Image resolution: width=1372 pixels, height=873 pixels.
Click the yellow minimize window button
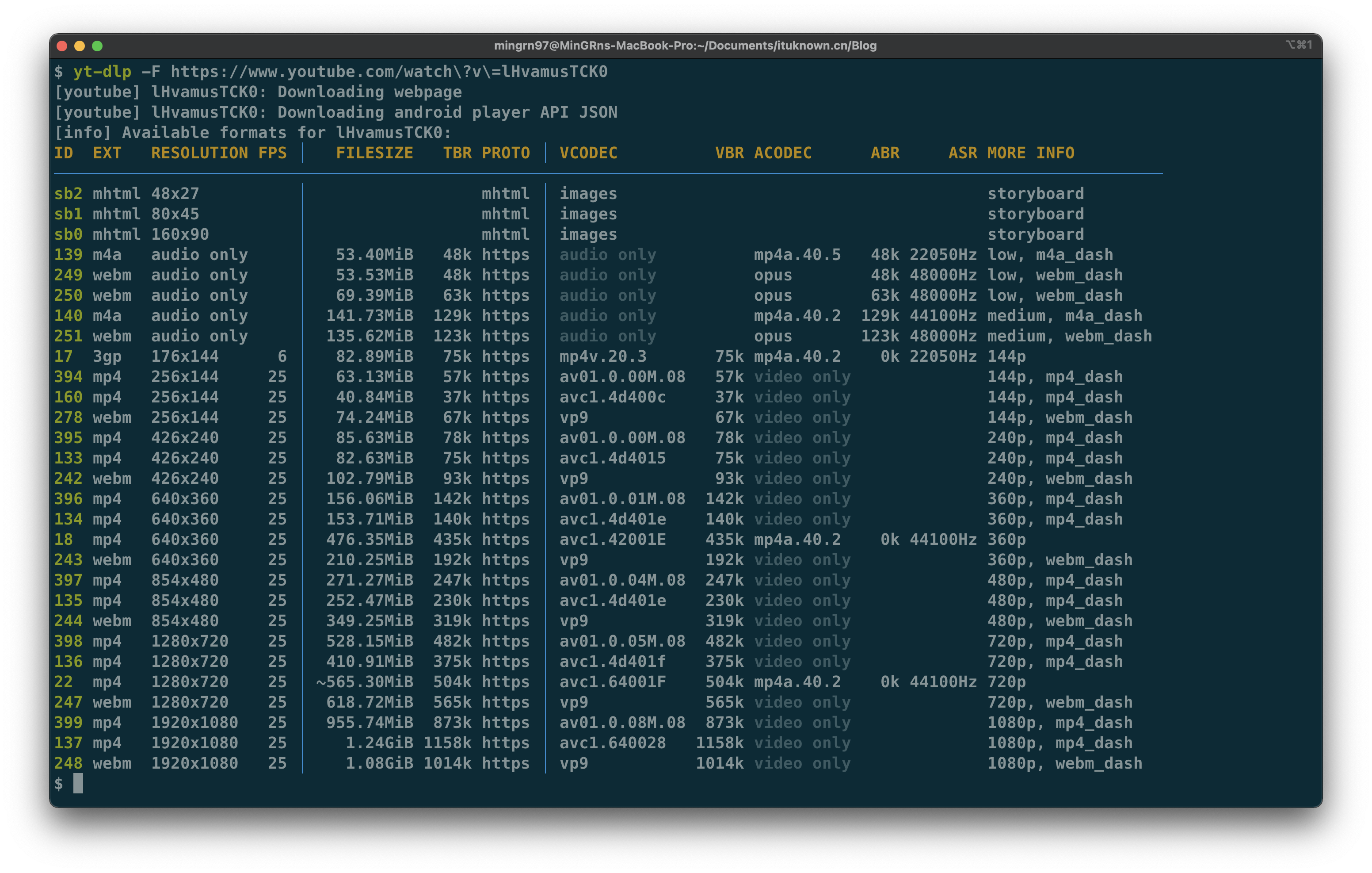[80, 46]
